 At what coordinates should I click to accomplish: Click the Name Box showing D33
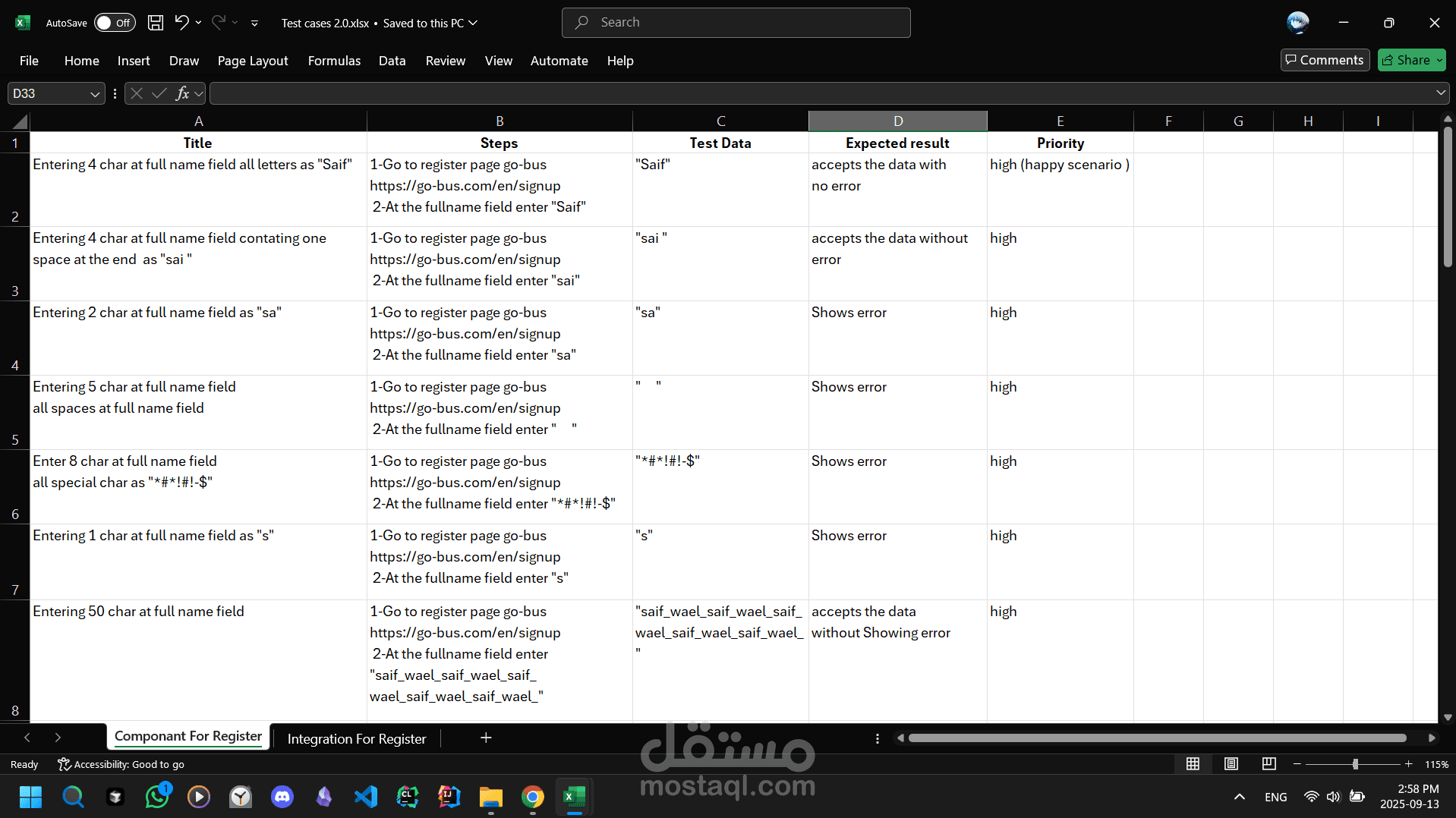[x=47, y=93]
